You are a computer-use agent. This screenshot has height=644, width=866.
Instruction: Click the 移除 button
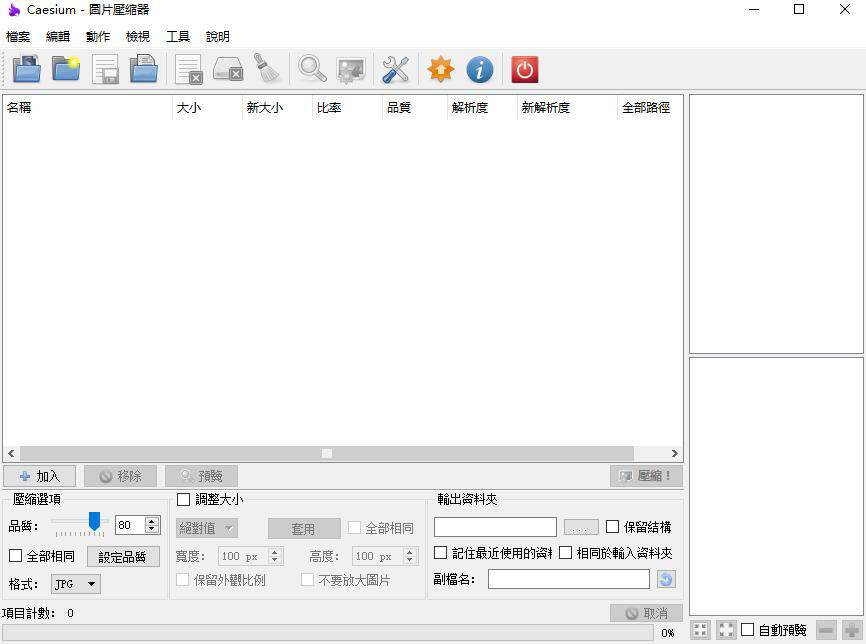pyautogui.click(x=120, y=476)
